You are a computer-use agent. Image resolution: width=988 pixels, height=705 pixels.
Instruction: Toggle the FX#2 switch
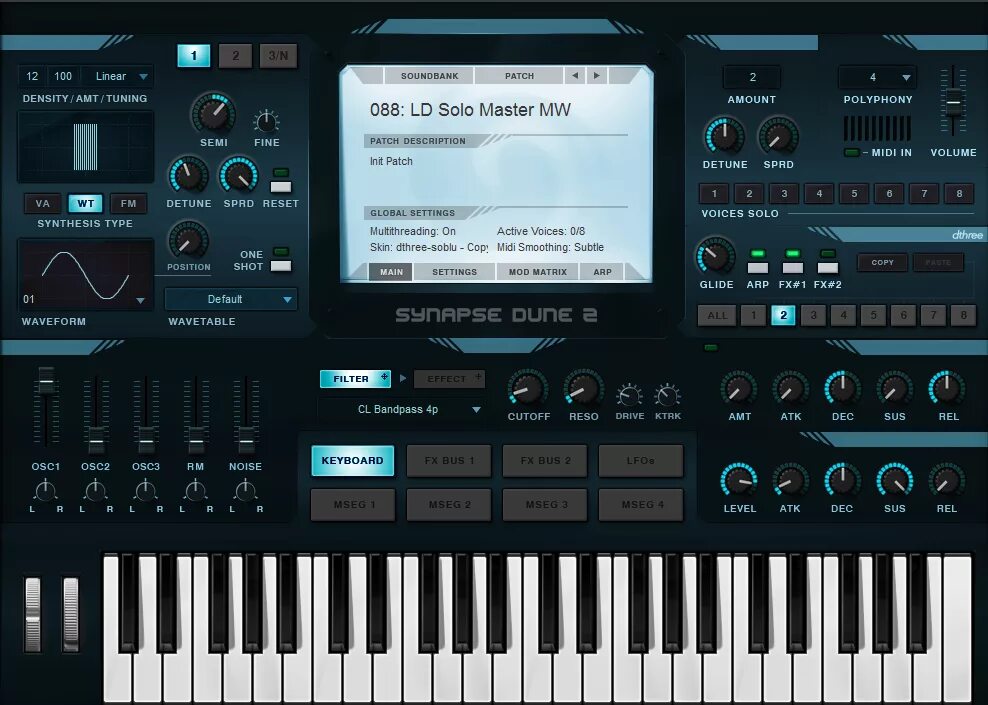coord(827,268)
